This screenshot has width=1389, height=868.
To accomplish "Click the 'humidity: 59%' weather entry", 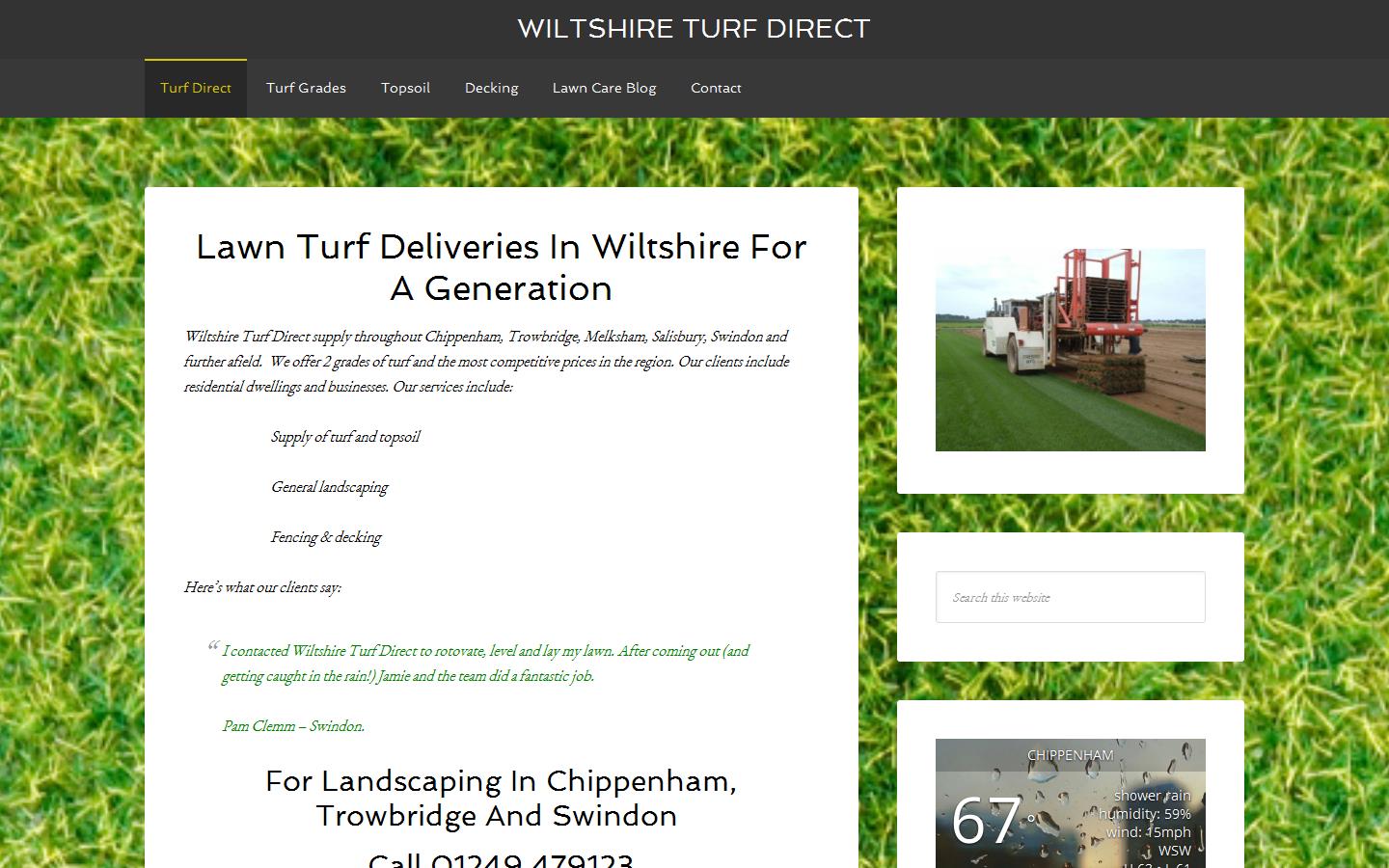I will coord(1145,814).
